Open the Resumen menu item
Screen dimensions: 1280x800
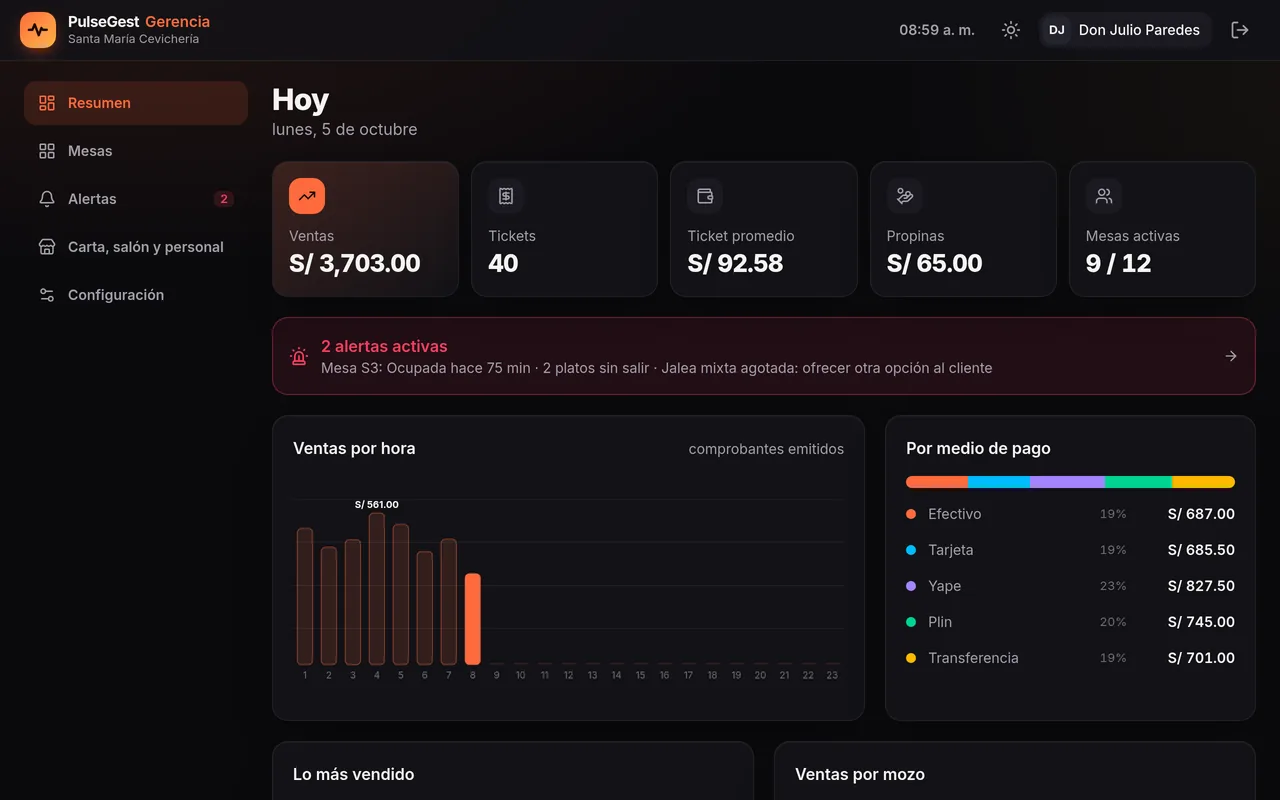[136, 103]
